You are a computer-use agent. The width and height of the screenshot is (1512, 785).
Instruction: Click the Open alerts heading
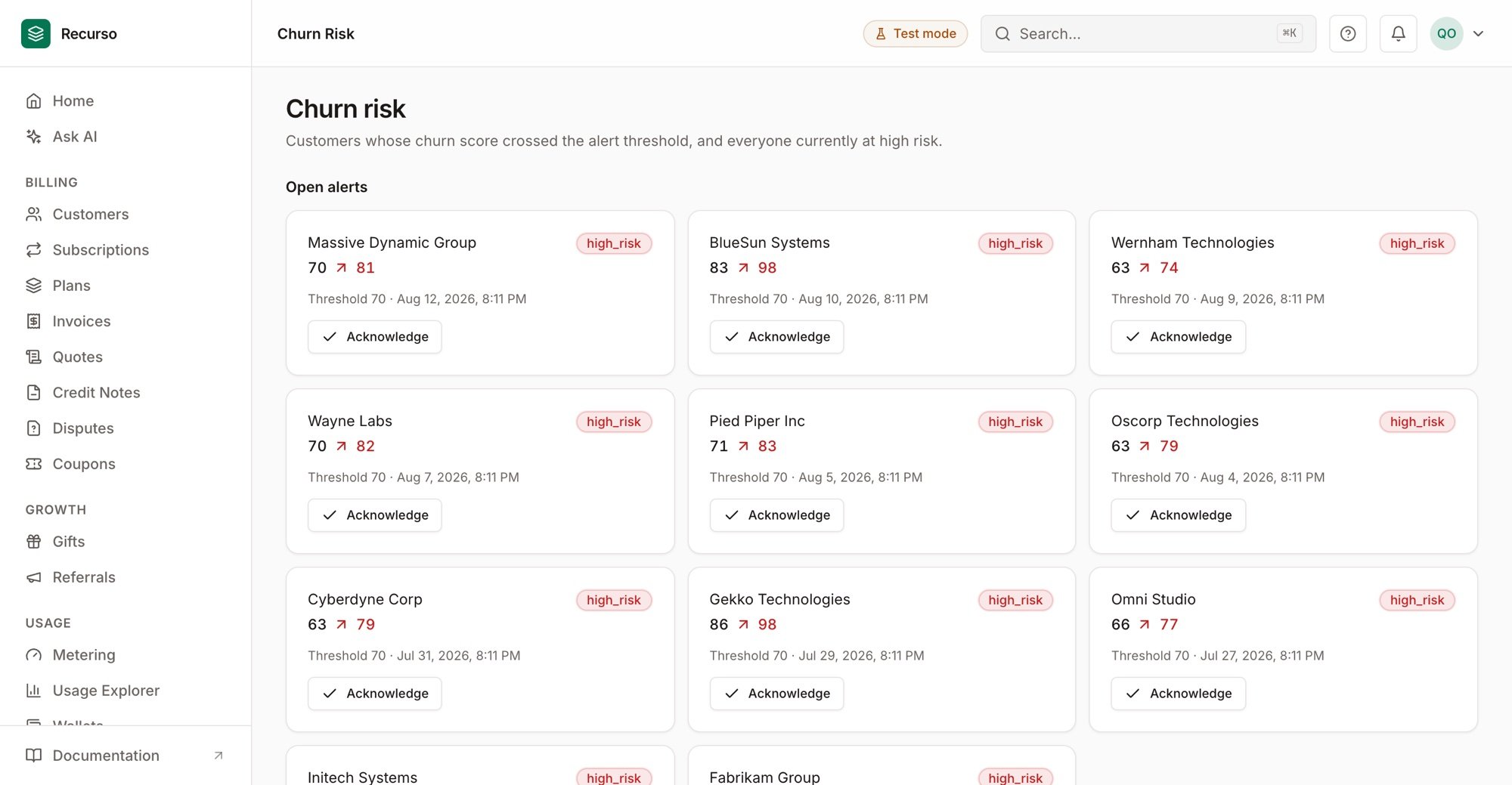coord(327,187)
